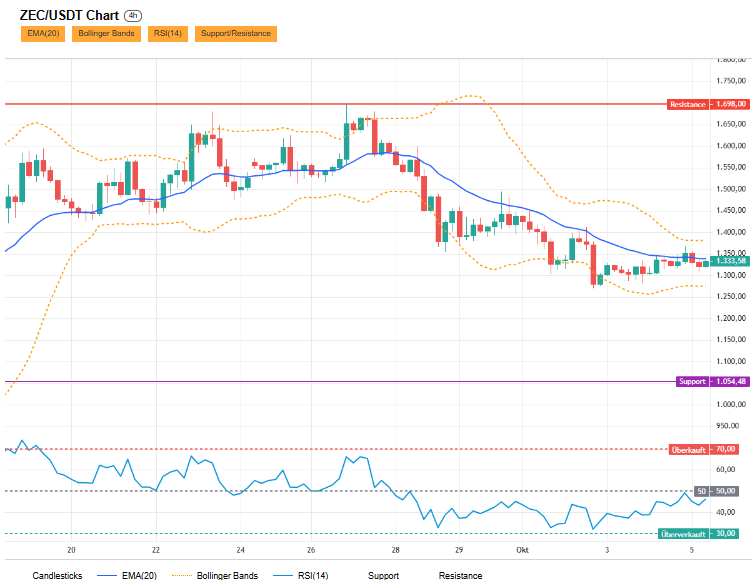Click the EMA(20) indicator tag
The height and width of the screenshot is (580, 752).
pos(43,34)
